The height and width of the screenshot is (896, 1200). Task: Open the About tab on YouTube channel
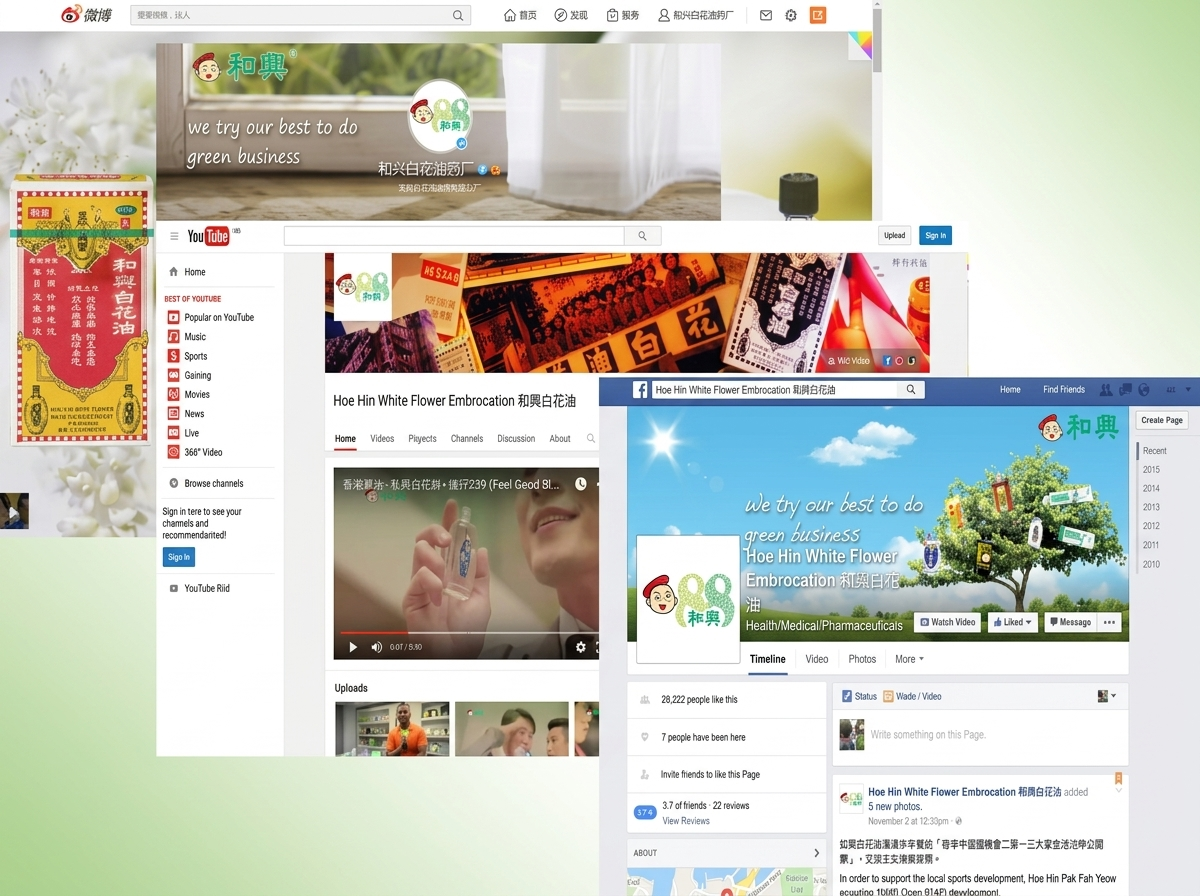(x=560, y=438)
